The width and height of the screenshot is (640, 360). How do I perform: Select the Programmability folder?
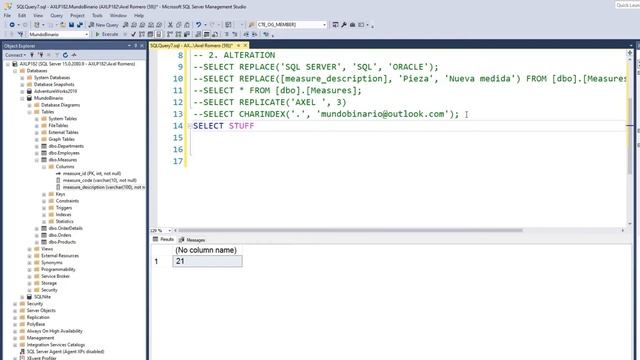coord(58,269)
